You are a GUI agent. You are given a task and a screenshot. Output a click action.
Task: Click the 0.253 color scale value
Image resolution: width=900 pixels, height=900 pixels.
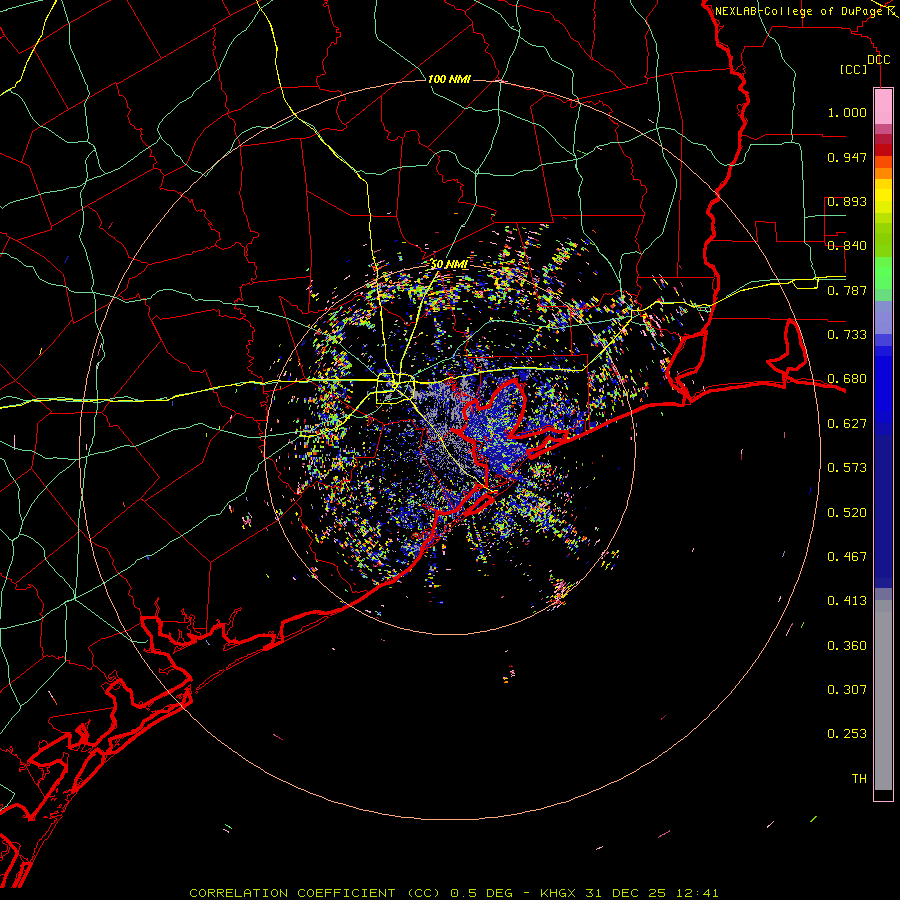[x=847, y=734]
